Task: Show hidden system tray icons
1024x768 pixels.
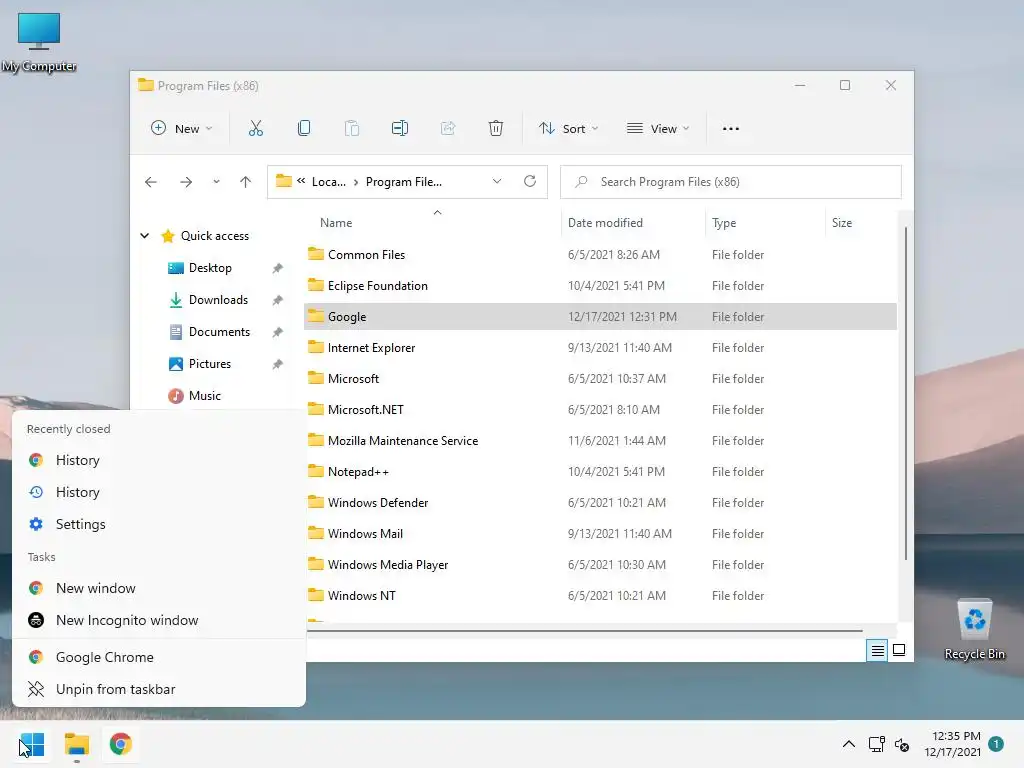Action: tap(848, 744)
